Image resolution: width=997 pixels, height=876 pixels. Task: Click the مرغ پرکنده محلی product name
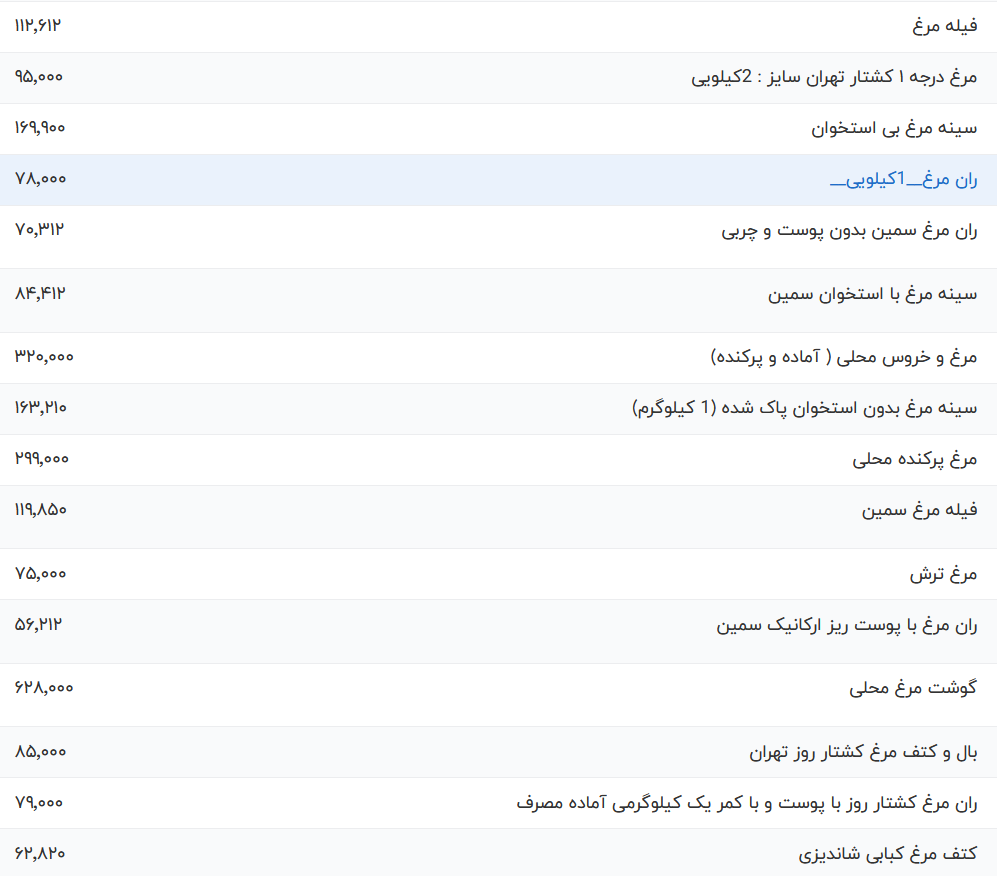pos(914,459)
